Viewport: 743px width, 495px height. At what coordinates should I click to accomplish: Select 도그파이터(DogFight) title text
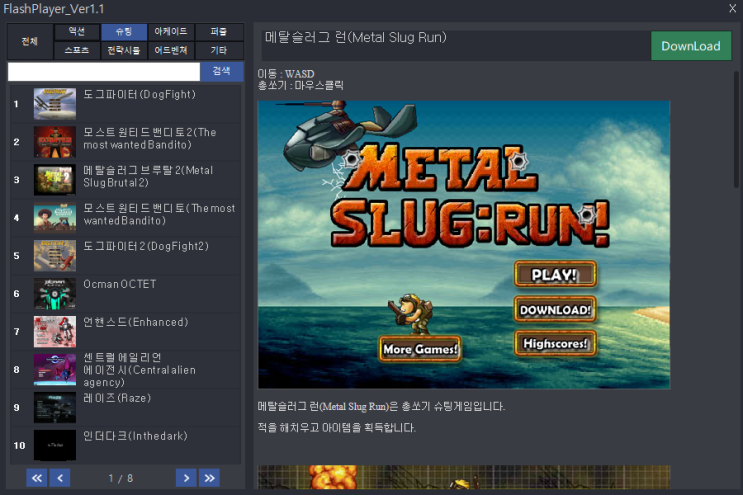point(139,94)
